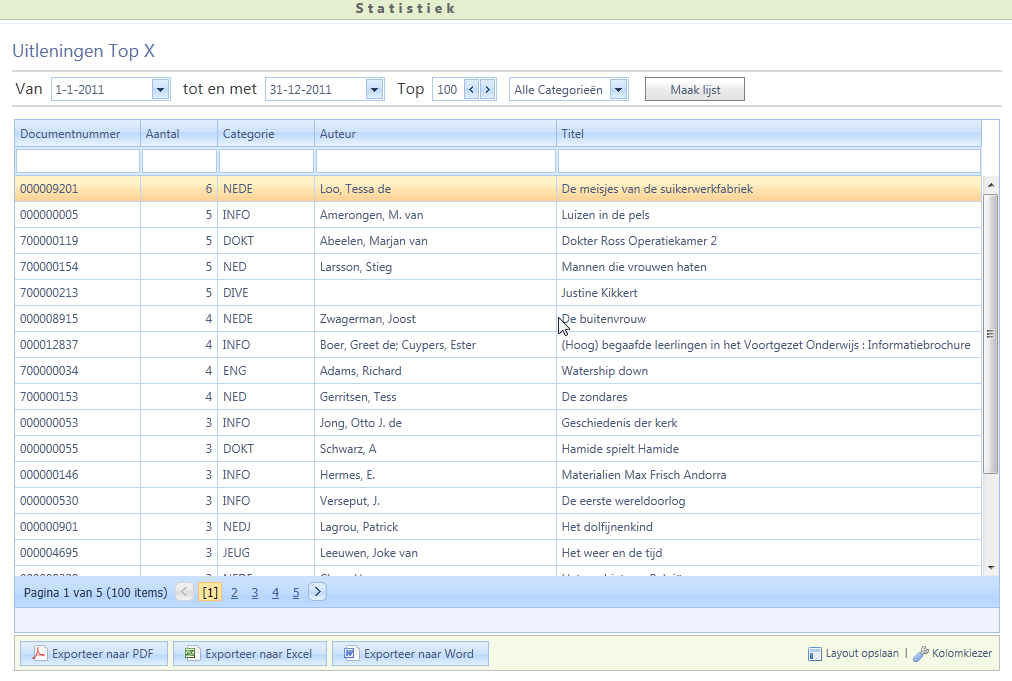
Task: Go to page 4 of results
Action: tap(276, 593)
